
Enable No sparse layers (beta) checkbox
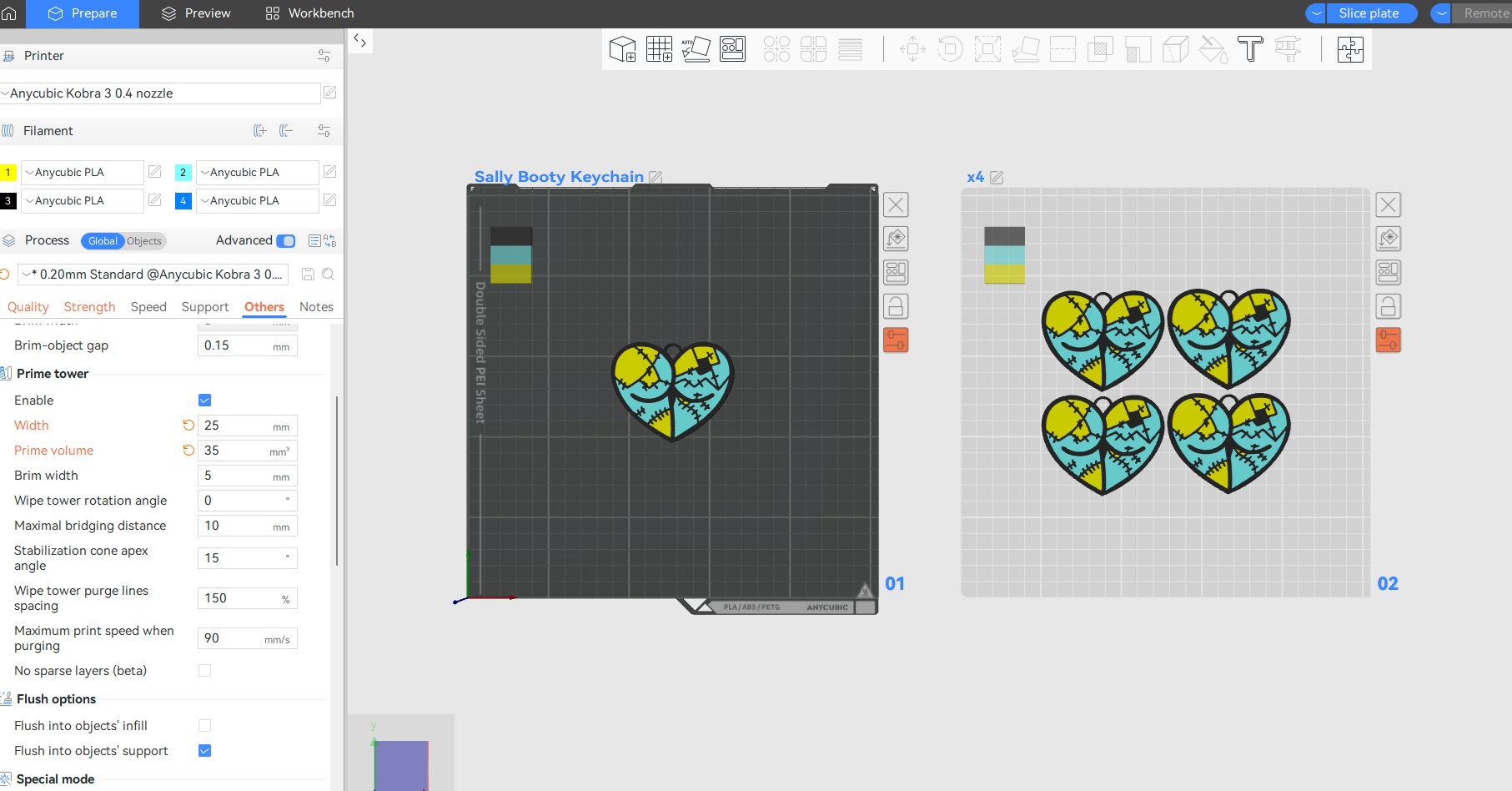[x=205, y=671]
